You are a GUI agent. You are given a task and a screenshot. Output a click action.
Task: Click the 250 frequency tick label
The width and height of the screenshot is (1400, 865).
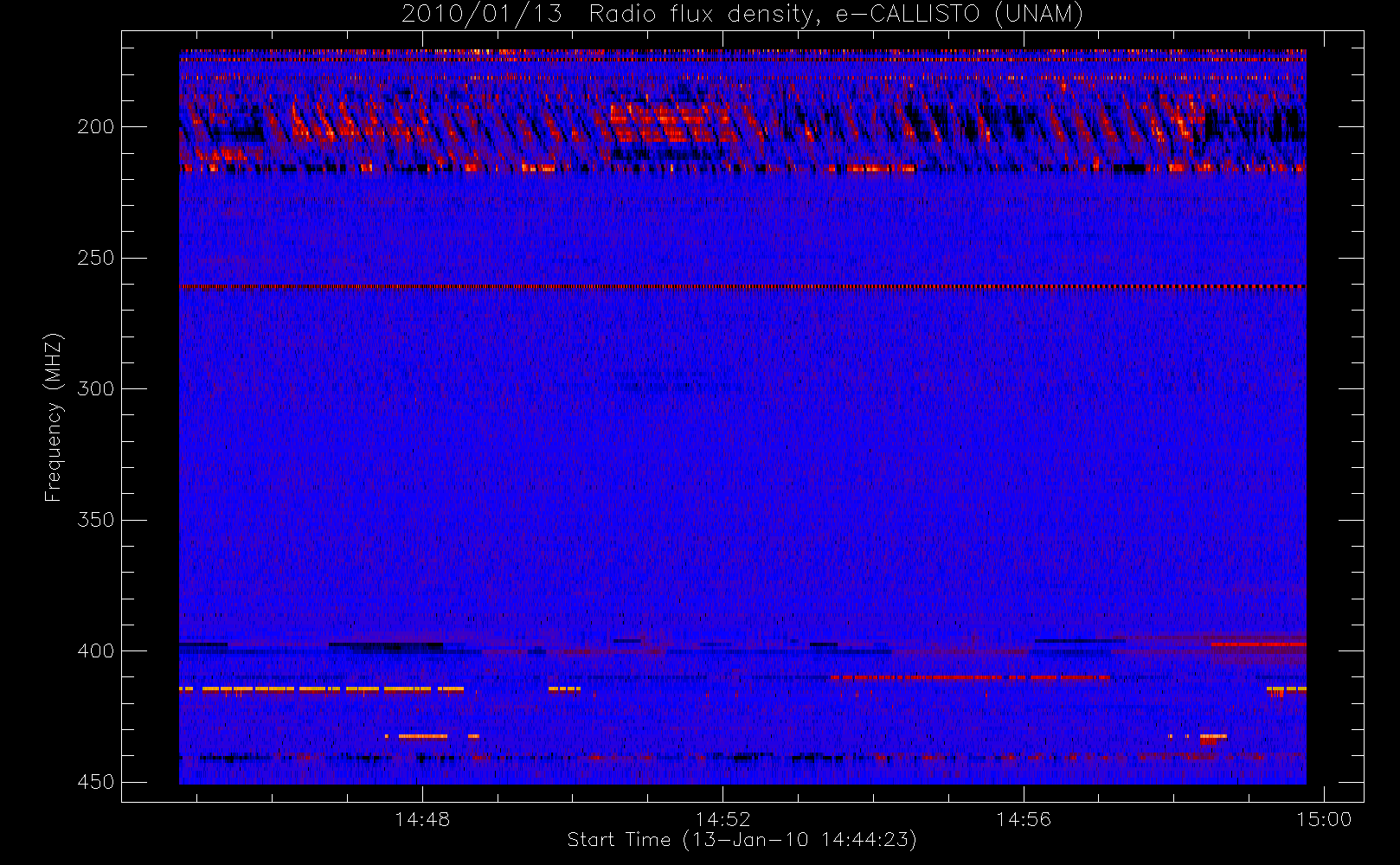(95, 258)
